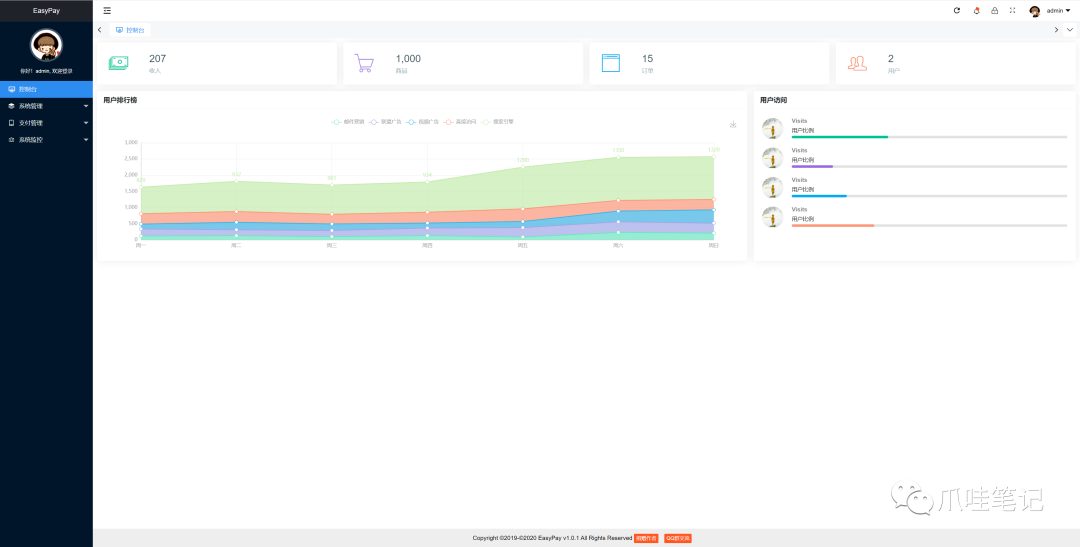Click the orange users icon card
The width and height of the screenshot is (1080, 547).
pyautogui.click(x=955, y=63)
